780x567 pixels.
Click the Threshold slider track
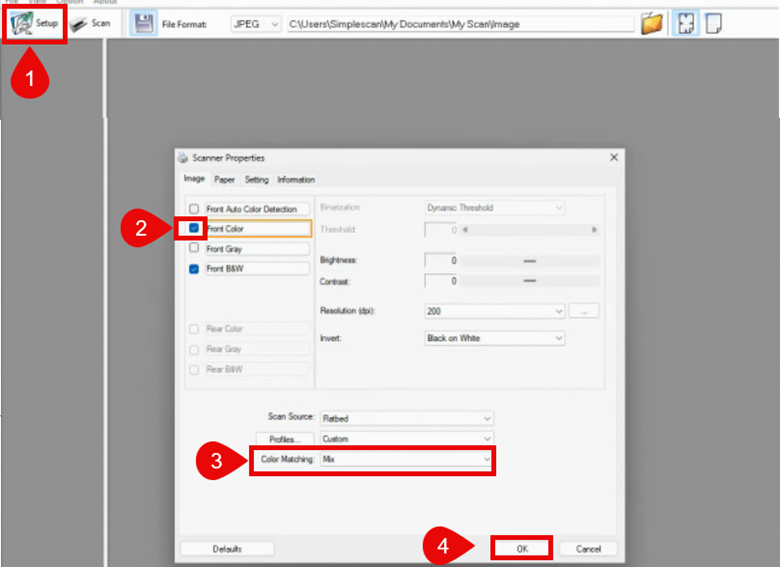(529, 230)
